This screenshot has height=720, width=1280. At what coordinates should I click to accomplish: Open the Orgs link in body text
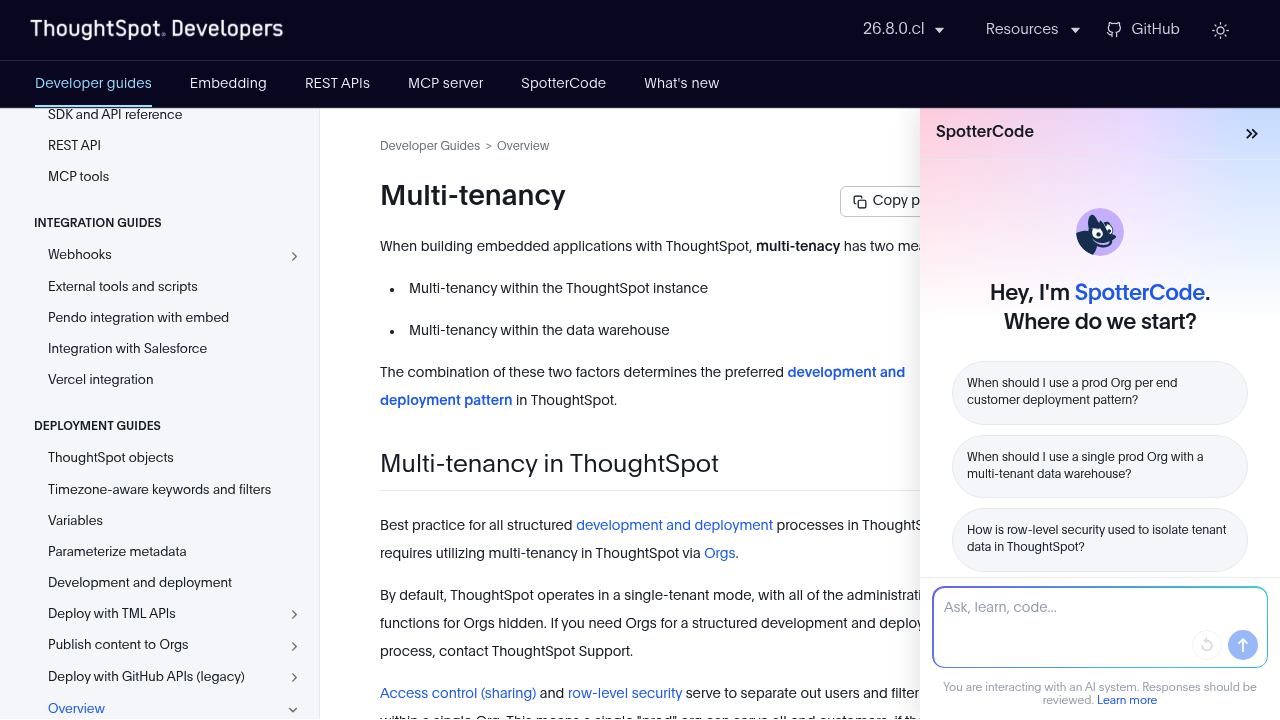719,553
